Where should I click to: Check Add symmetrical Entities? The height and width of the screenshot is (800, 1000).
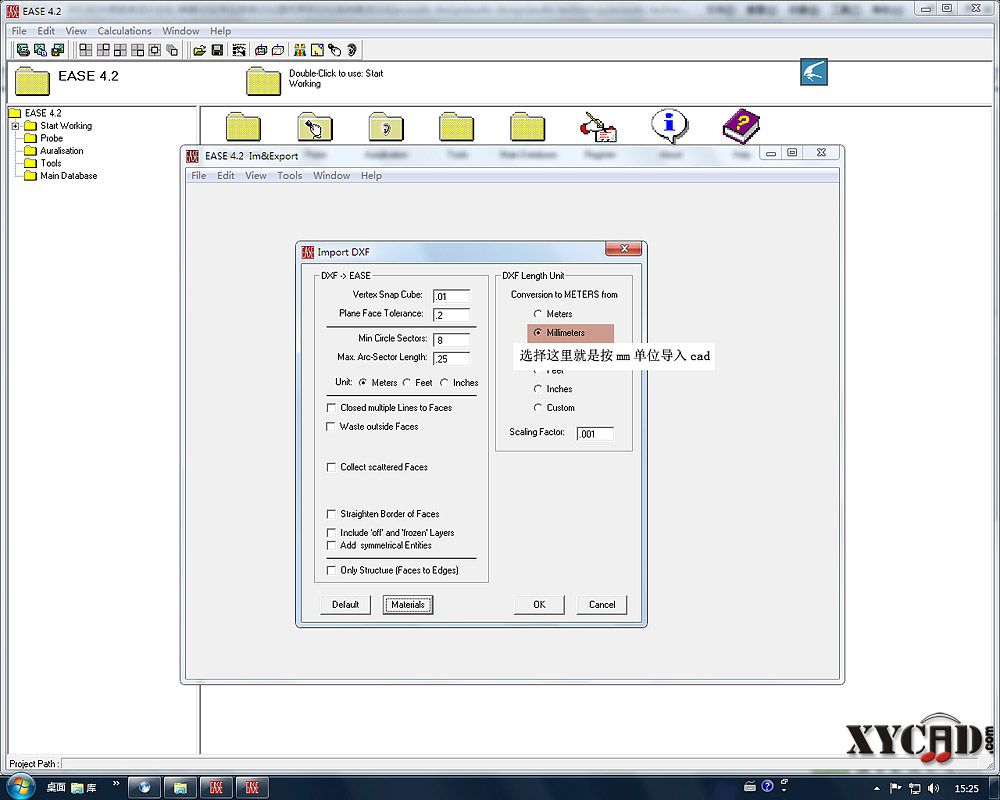pyautogui.click(x=331, y=545)
